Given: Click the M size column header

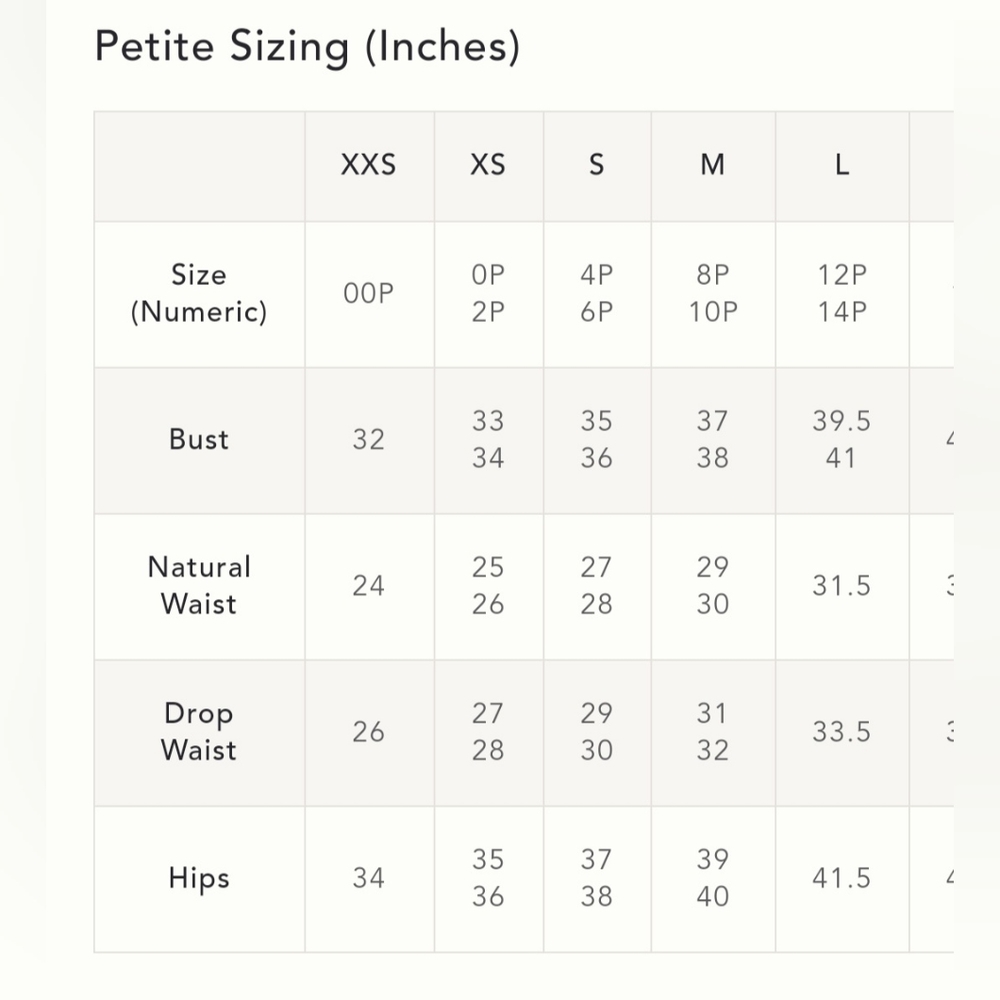Looking at the screenshot, I should (x=713, y=165).
